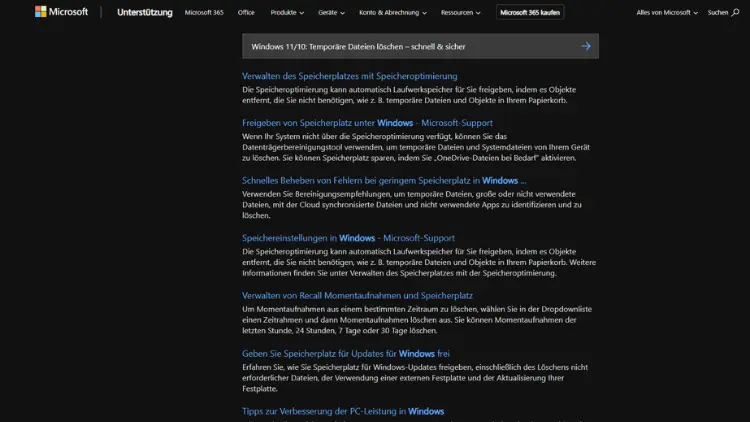
Task: Open Speichereinstellungen in Windows result
Action: point(348,238)
